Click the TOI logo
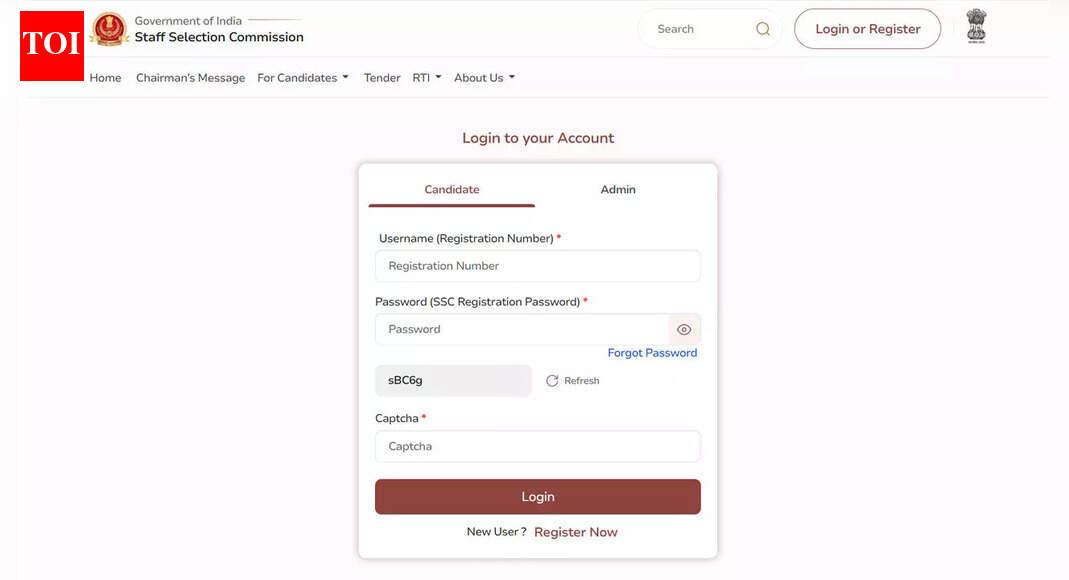Image resolution: width=1069 pixels, height=580 pixels. [51, 46]
